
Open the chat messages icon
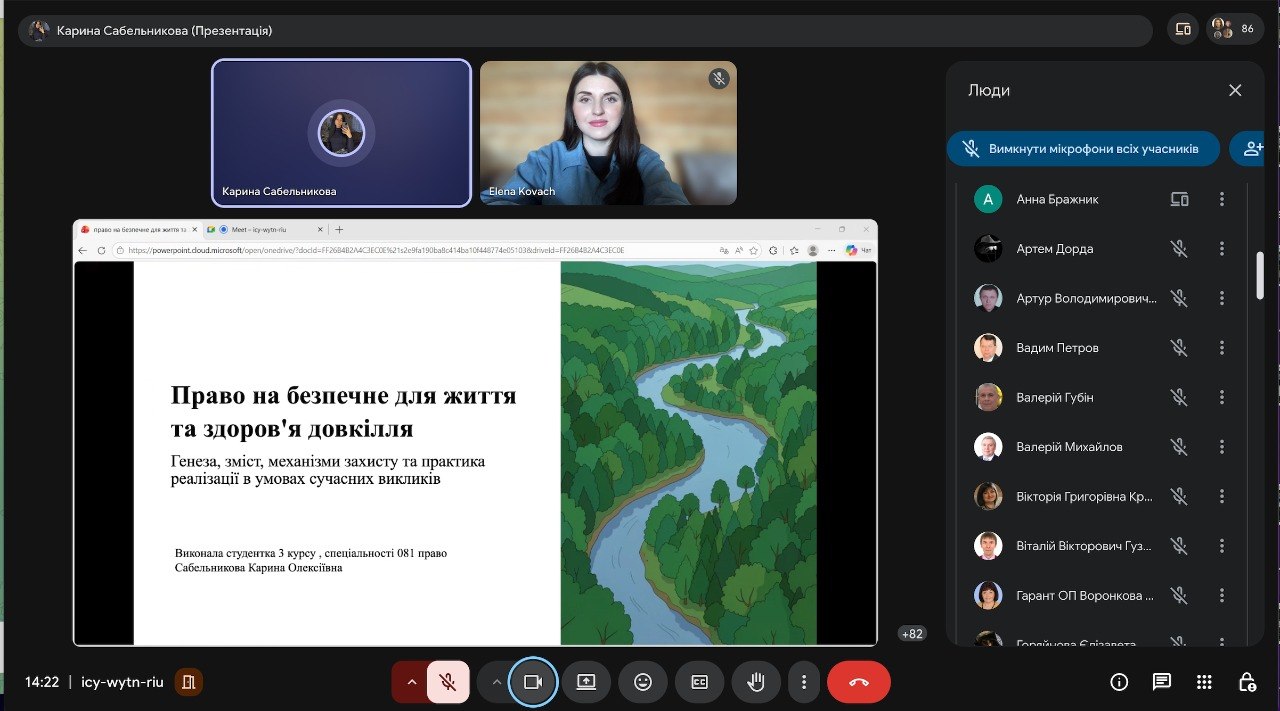(1161, 682)
